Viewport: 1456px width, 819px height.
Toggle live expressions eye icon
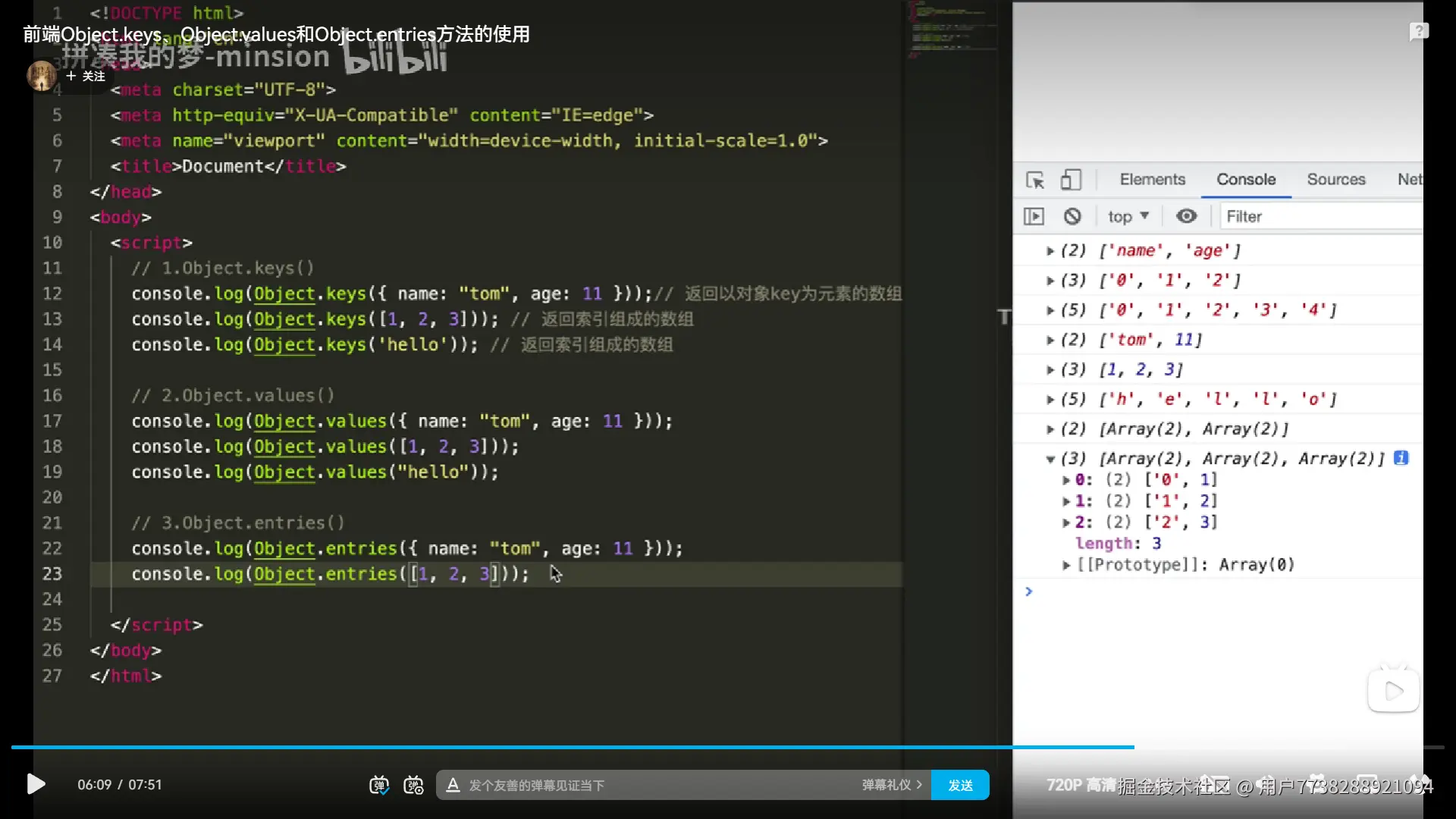pos(1186,217)
